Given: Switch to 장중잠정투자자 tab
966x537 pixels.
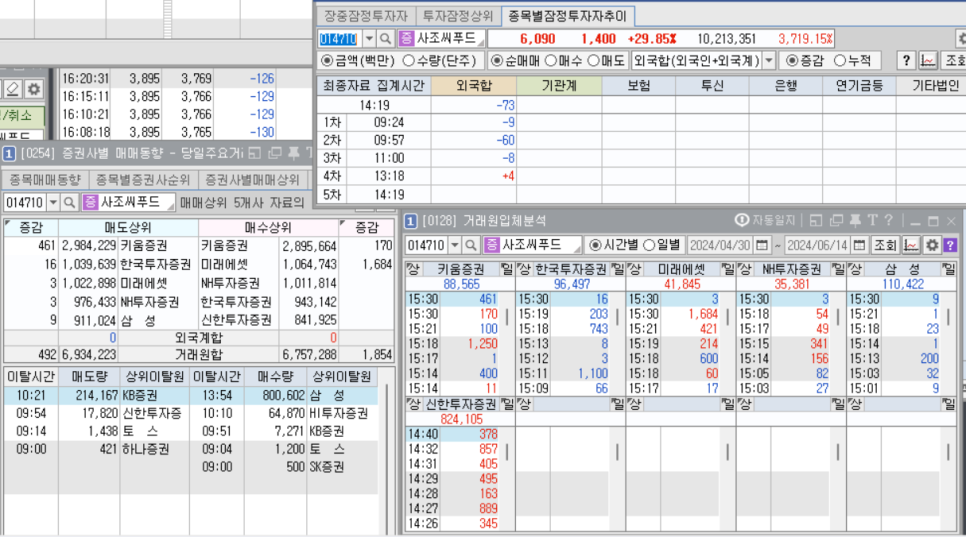Looking at the screenshot, I should click(366, 16).
